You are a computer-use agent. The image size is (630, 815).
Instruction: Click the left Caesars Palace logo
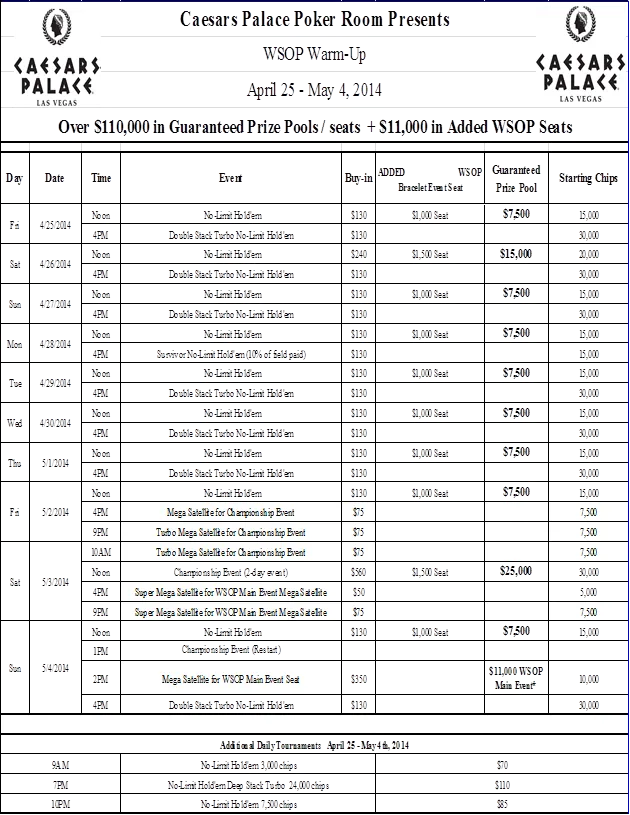pyautogui.click(x=55, y=55)
